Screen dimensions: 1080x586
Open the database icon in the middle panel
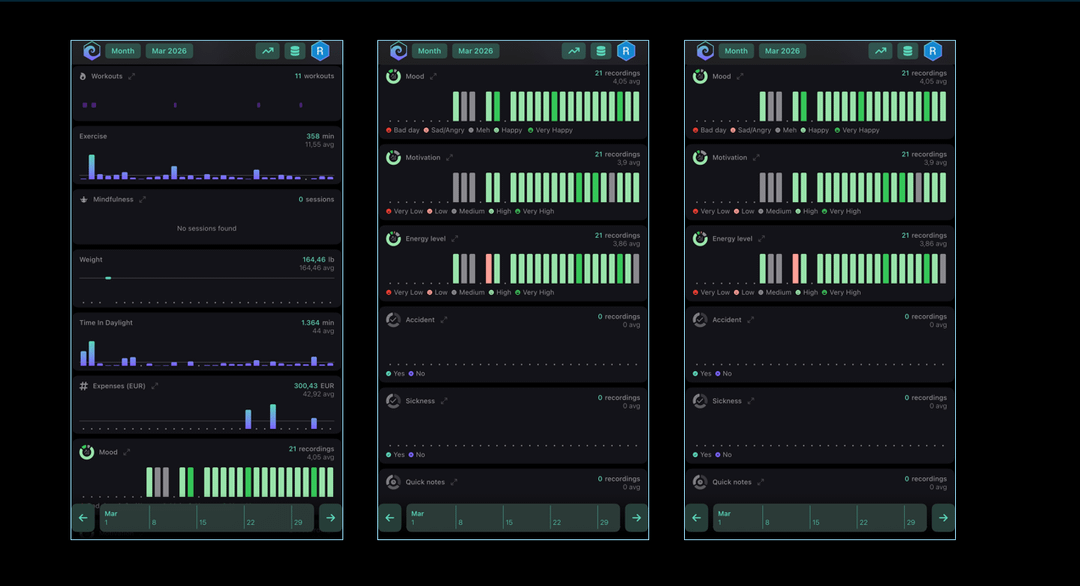coord(601,51)
